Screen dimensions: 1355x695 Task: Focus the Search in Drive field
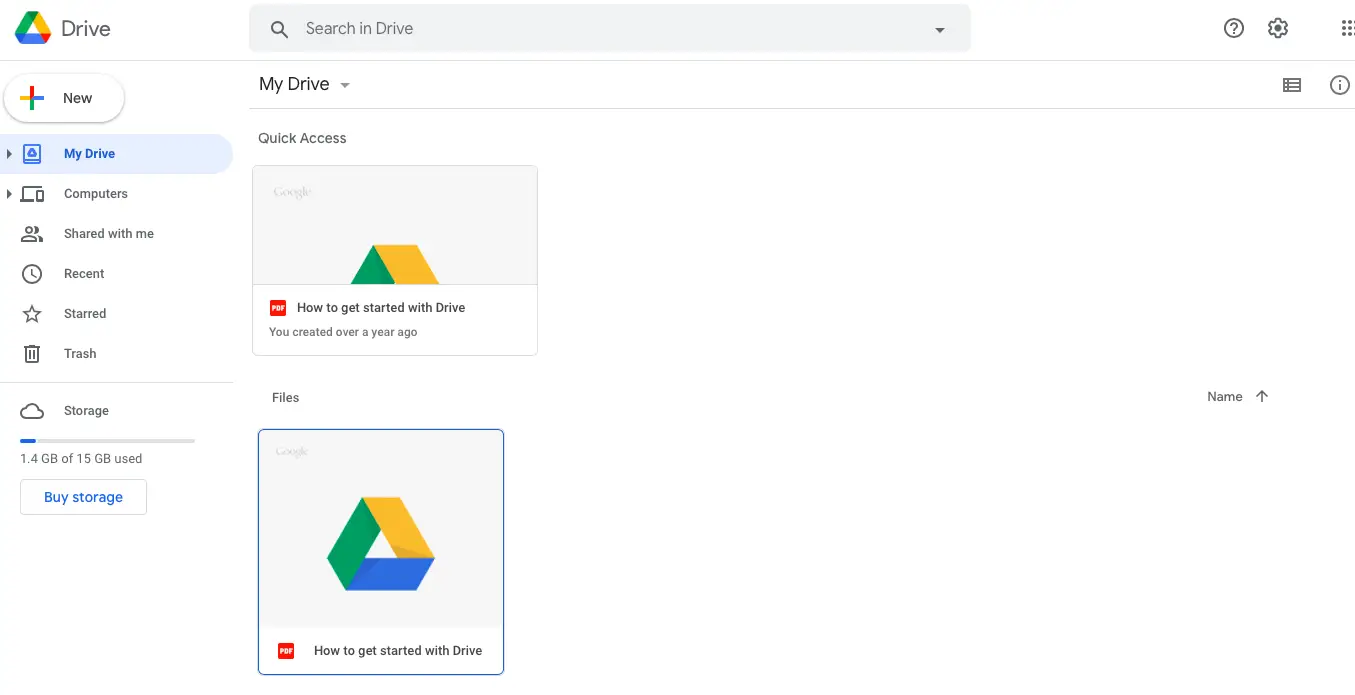[x=610, y=29]
